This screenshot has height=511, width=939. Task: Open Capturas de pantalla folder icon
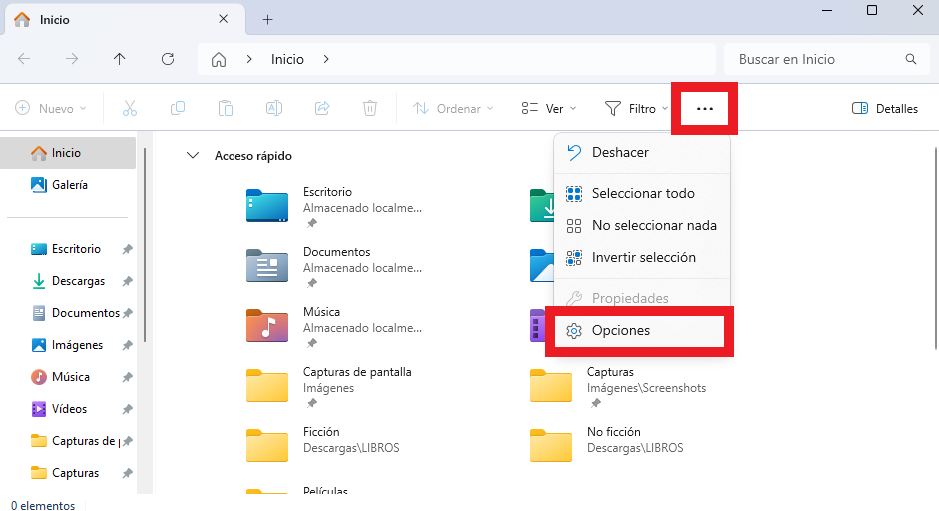tap(267, 386)
